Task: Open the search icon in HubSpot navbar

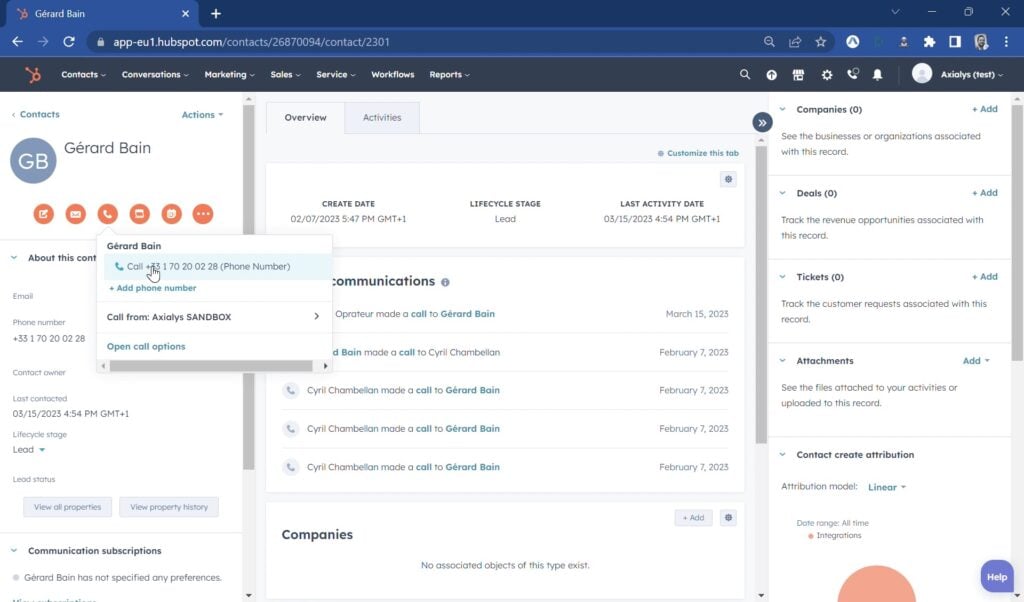Action: tap(744, 74)
